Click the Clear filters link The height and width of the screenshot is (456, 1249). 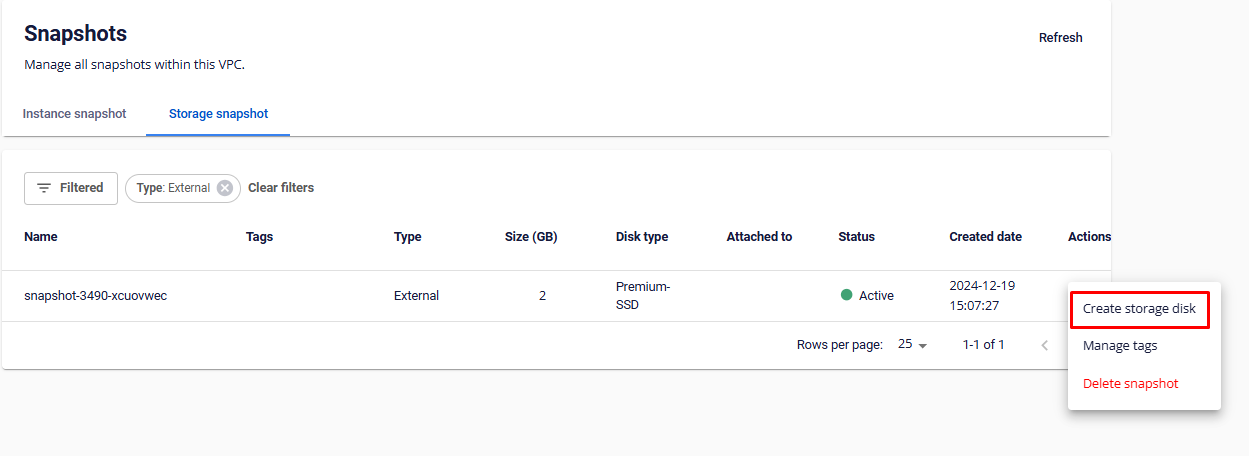[281, 188]
